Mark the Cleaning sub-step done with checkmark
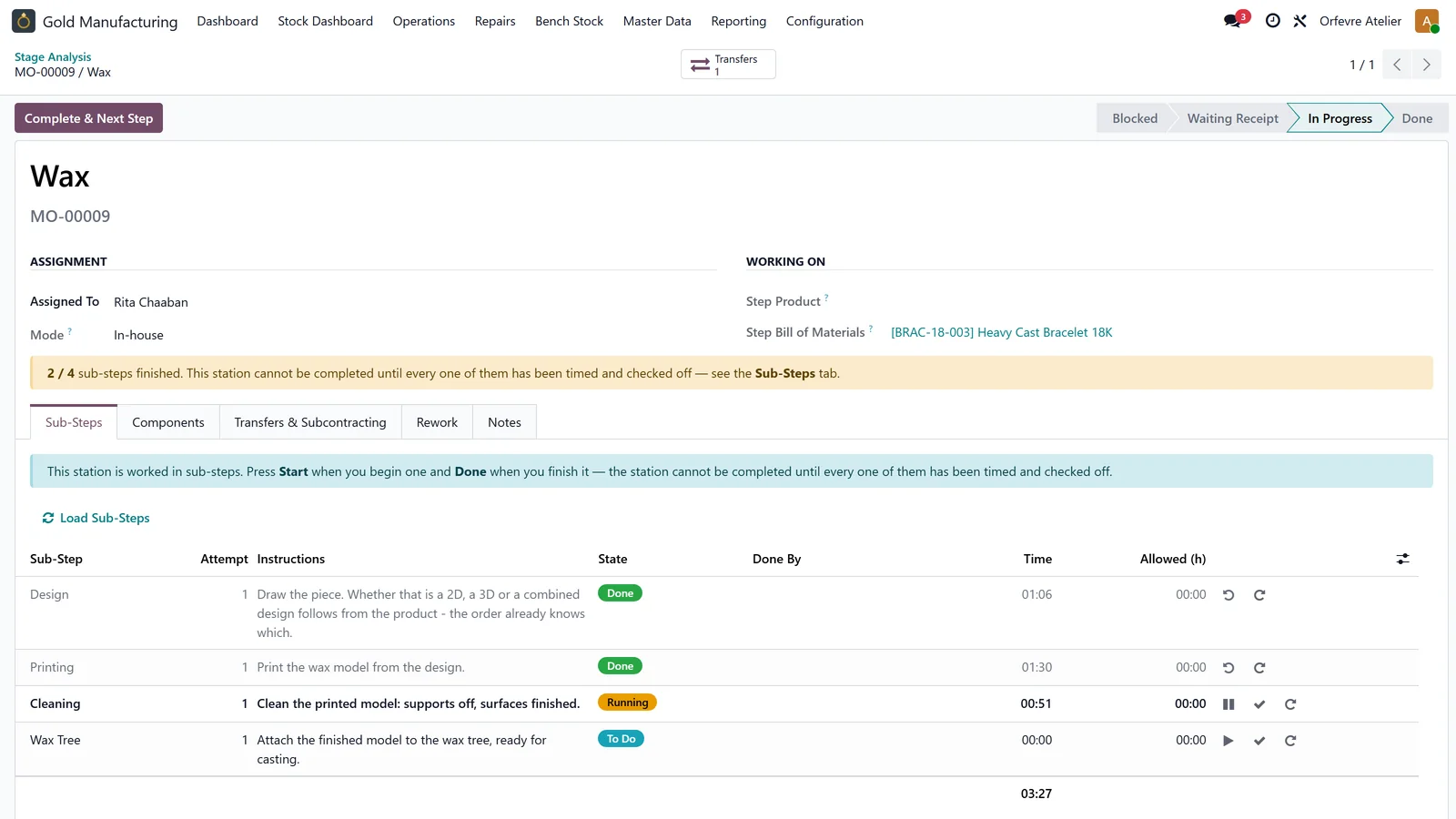 coord(1259,704)
